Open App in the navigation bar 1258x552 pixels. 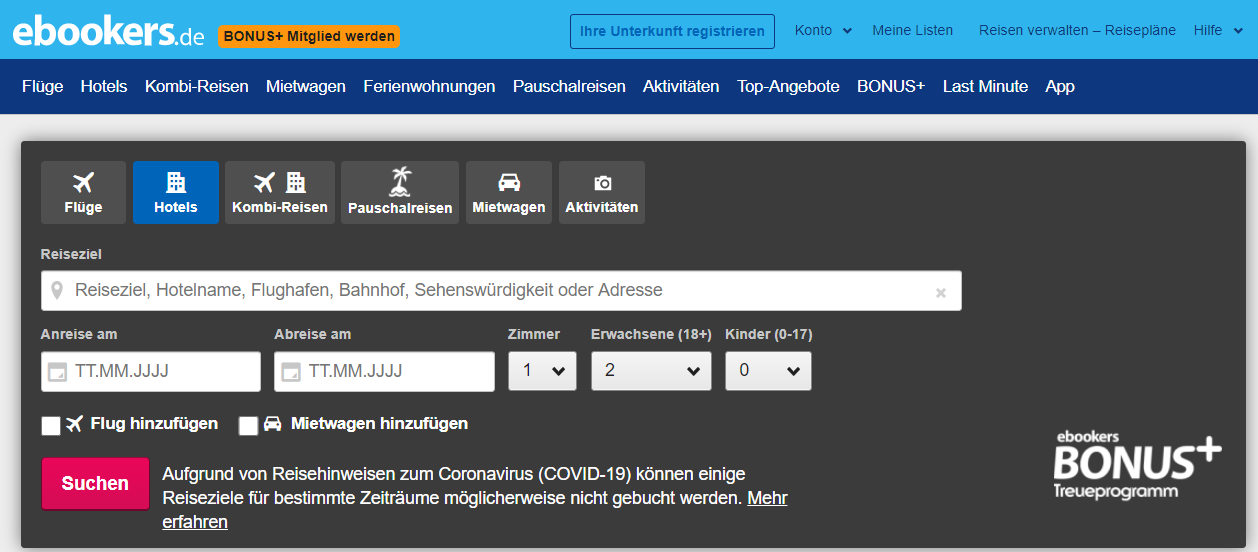1060,86
